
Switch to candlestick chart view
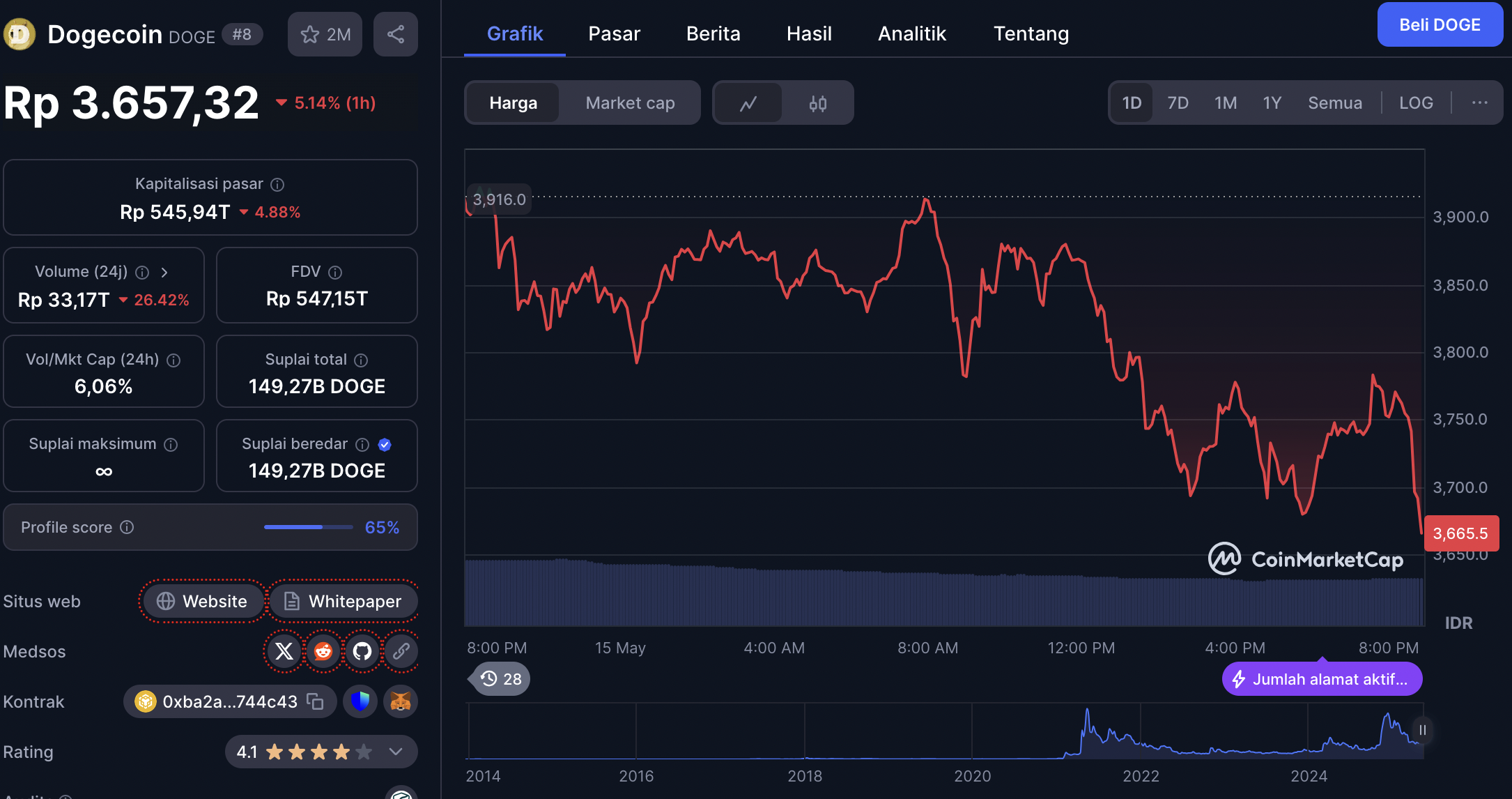coord(817,103)
